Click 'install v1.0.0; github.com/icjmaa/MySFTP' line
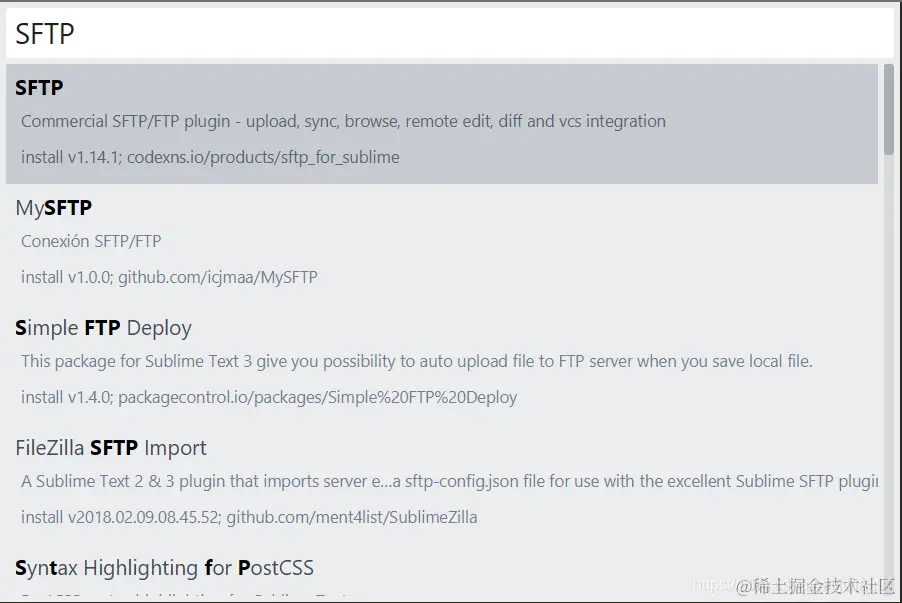The width and height of the screenshot is (902, 603). pyautogui.click(x=169, y=277)
